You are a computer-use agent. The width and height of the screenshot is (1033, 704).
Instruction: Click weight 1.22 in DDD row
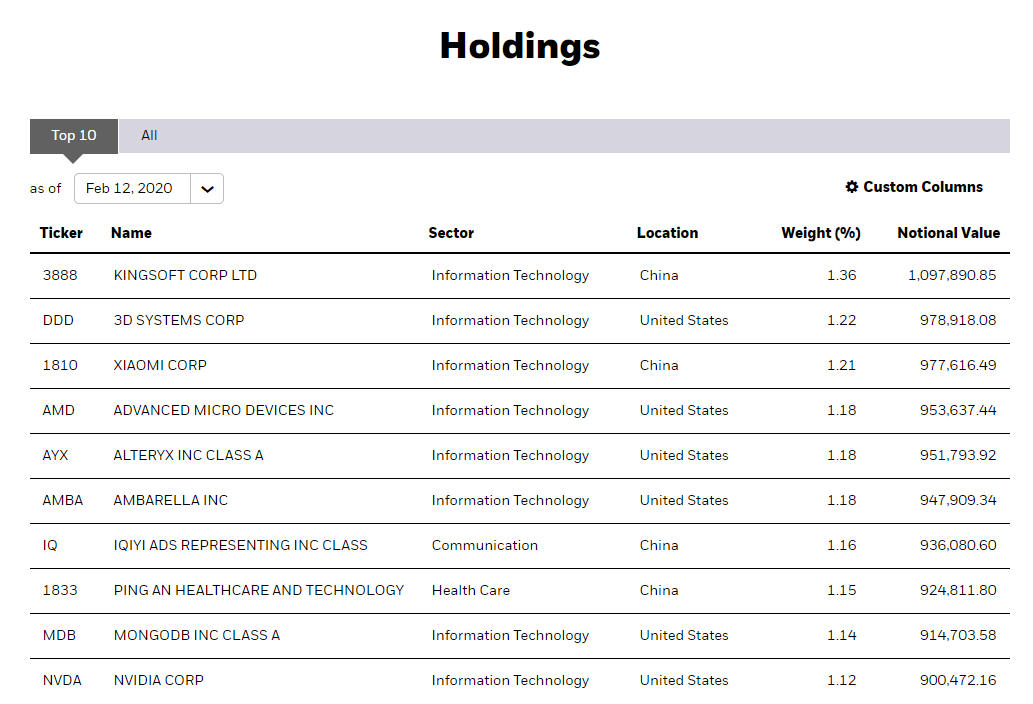[x=841, y=320]
